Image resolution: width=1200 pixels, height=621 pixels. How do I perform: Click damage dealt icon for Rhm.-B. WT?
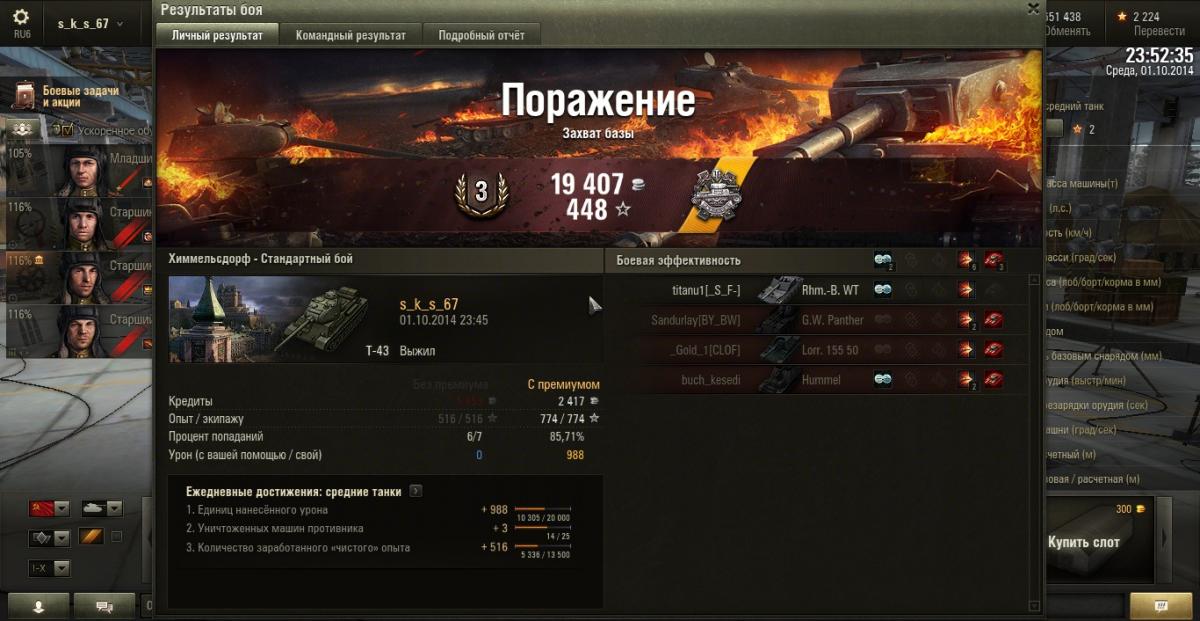(x=966, y=290)
